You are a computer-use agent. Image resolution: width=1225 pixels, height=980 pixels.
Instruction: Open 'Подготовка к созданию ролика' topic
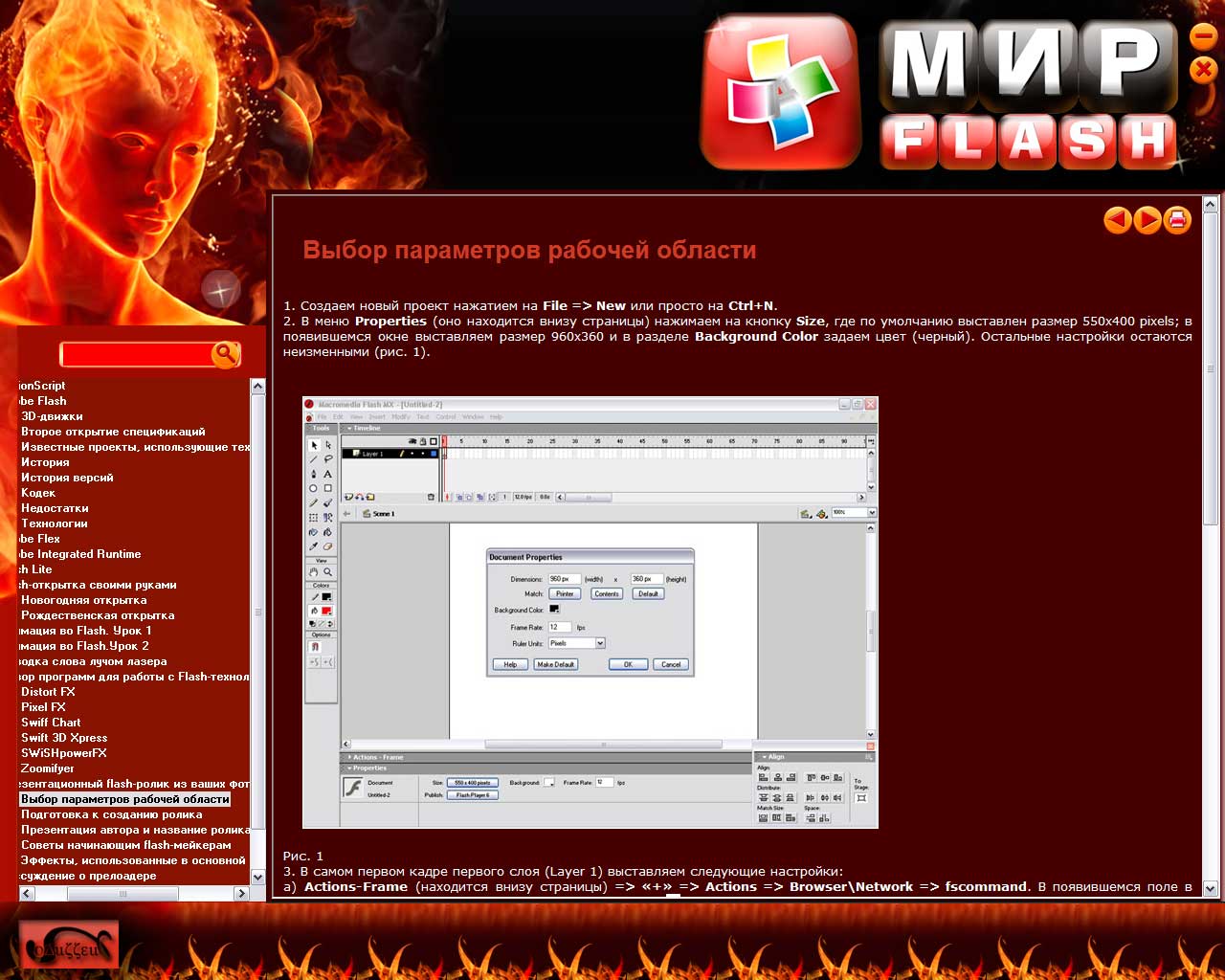pyautogui.click(x=112, y=814)
